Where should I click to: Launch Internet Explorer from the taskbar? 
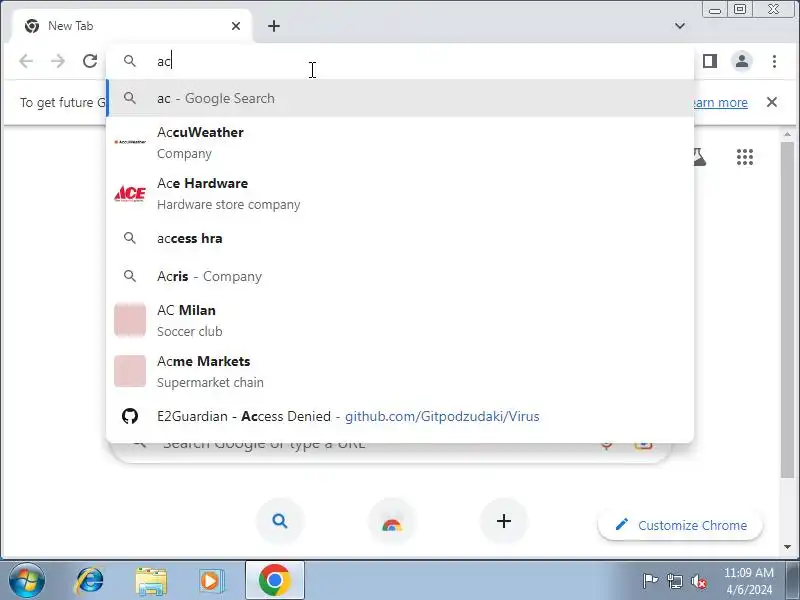[x=90, y=581]
